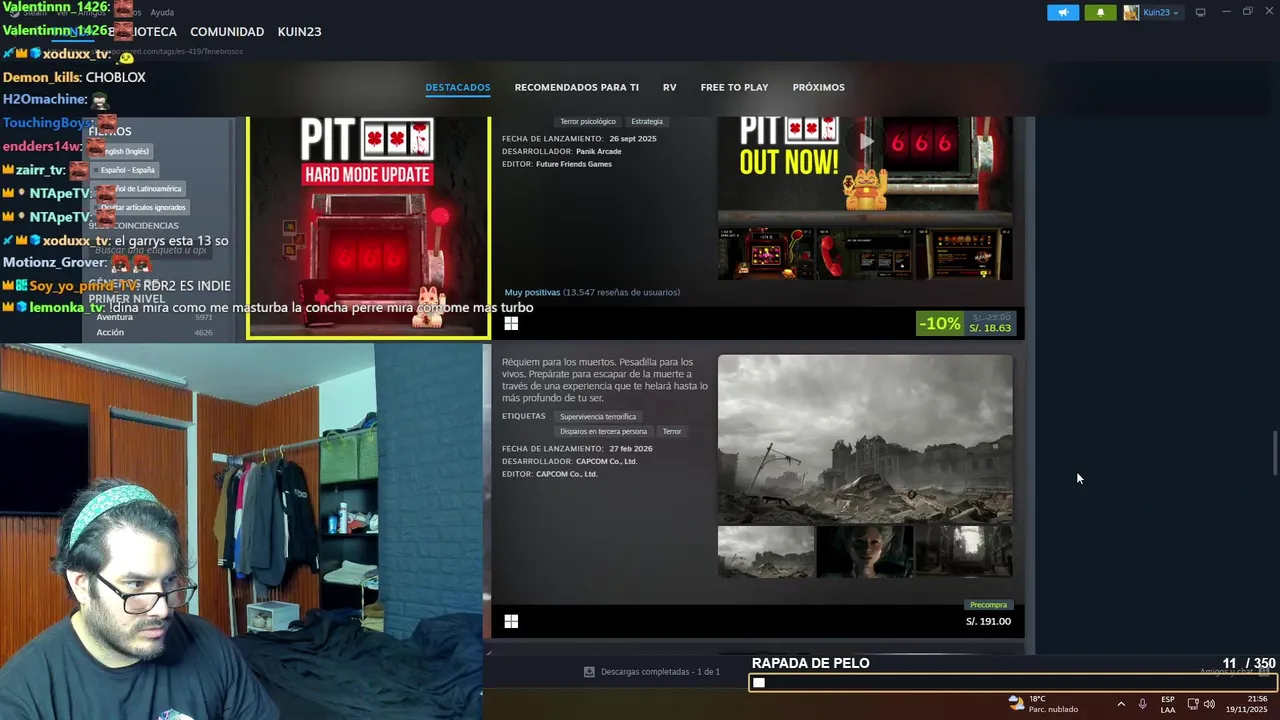Click the -10% discount price block
Image resolution: width=1280 pixels, height=720 pixels.
point(966,323)
